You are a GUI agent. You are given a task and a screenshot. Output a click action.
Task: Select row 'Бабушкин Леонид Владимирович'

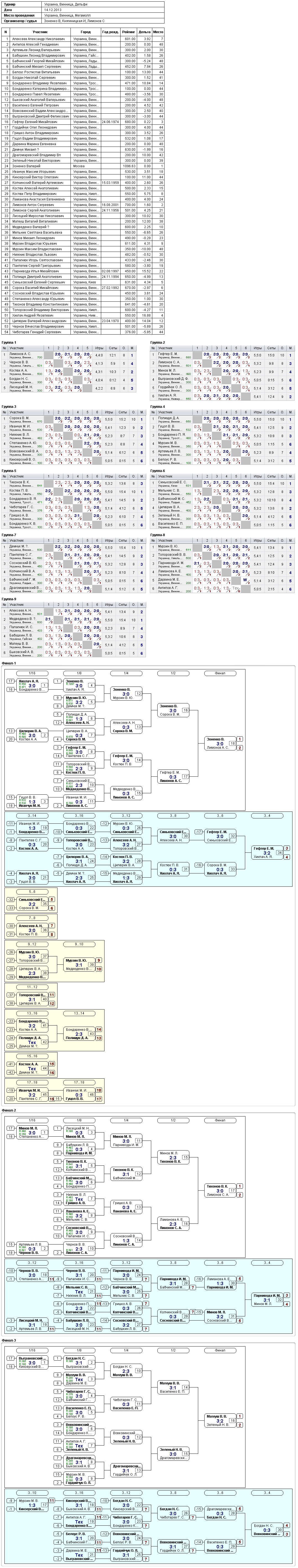click(x=83, y=55)
